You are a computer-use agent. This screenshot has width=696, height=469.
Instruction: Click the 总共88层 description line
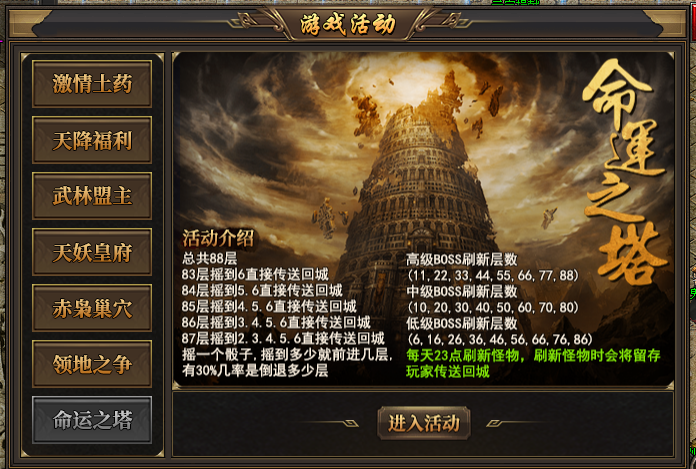click(x=210, y=258)
